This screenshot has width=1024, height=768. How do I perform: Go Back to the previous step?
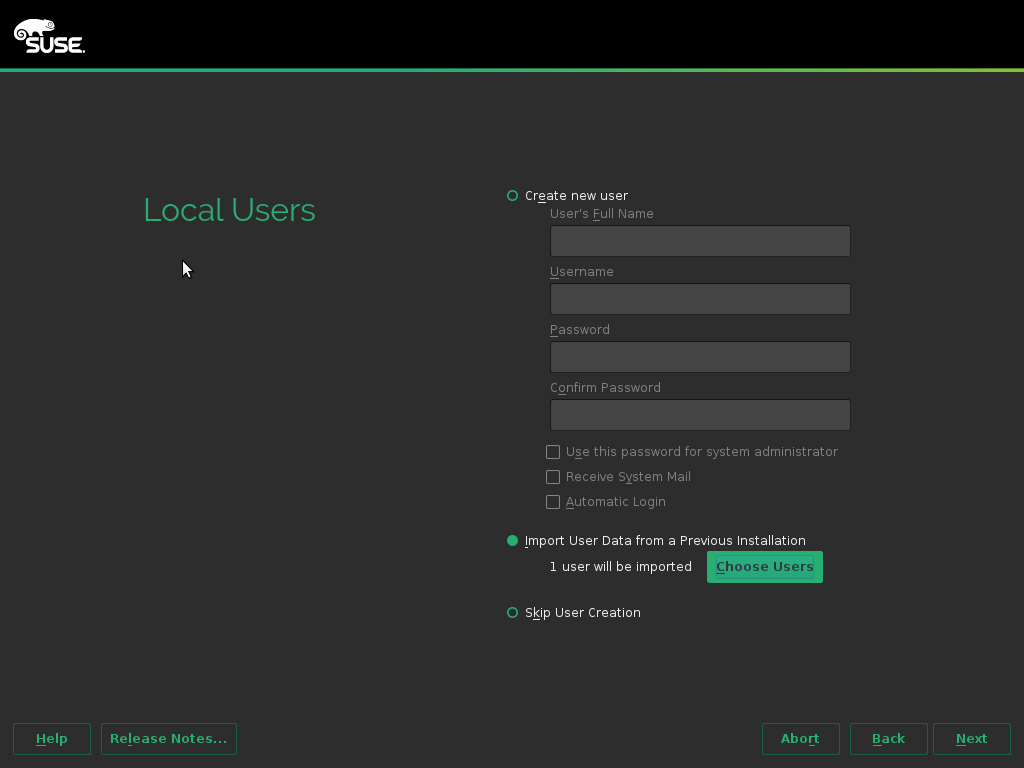pos(888,739)
